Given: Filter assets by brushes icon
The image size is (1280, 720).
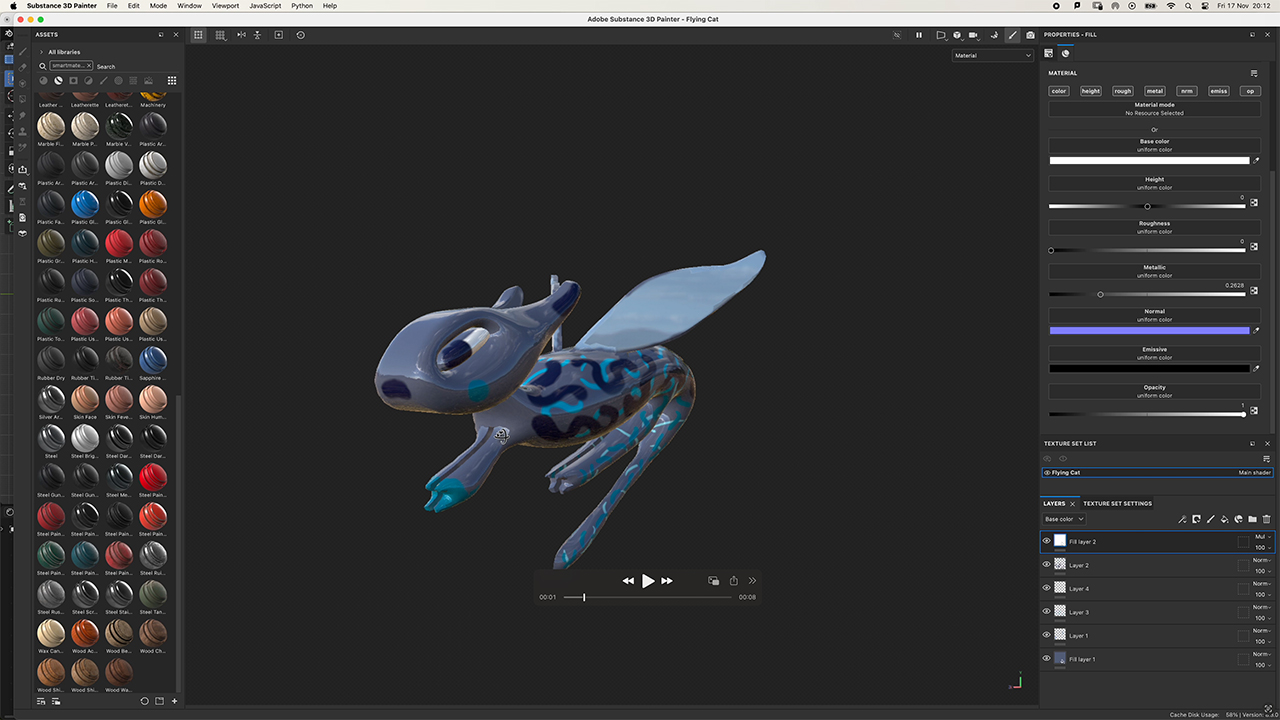Looking at the screenshot, I should tap(104, 80).
